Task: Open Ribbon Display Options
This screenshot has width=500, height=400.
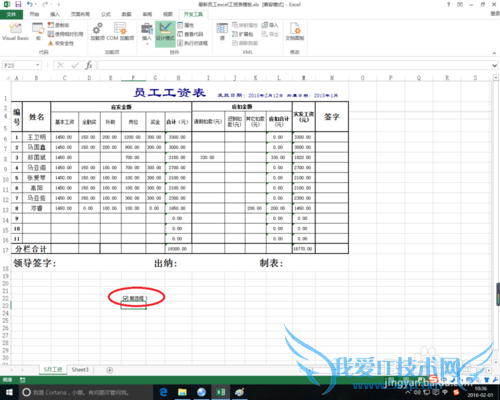Action: pos(460,4)
